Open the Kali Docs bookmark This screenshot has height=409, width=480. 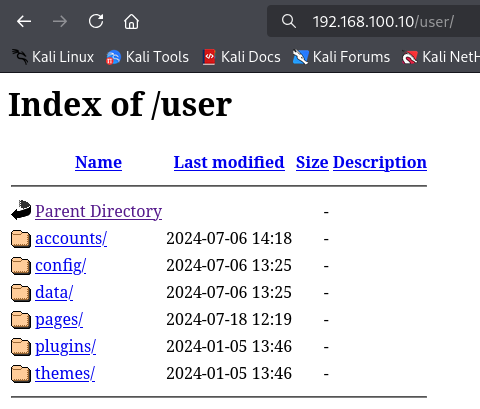(x=242, y=57)
